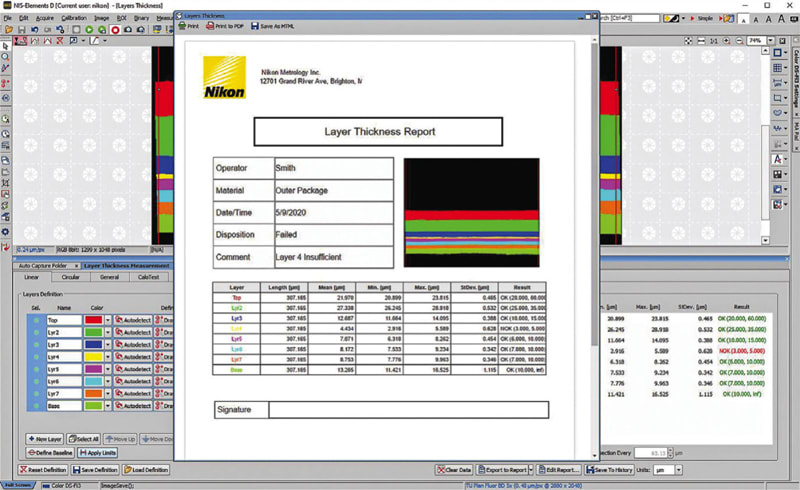
Task: Toggle selection dot for Lyr6 layer
Action: 36,381
